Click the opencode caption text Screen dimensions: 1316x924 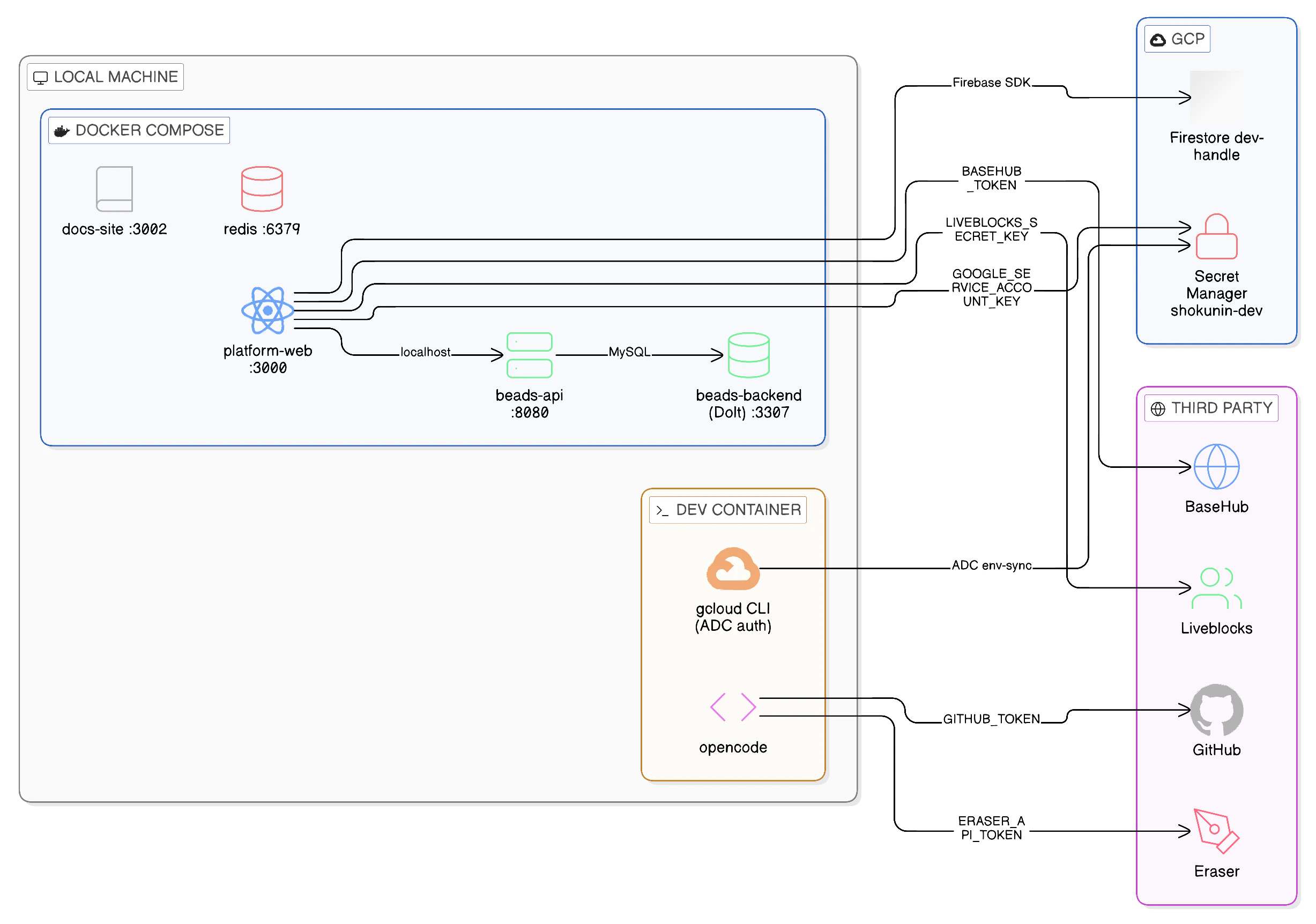(733, 748)
